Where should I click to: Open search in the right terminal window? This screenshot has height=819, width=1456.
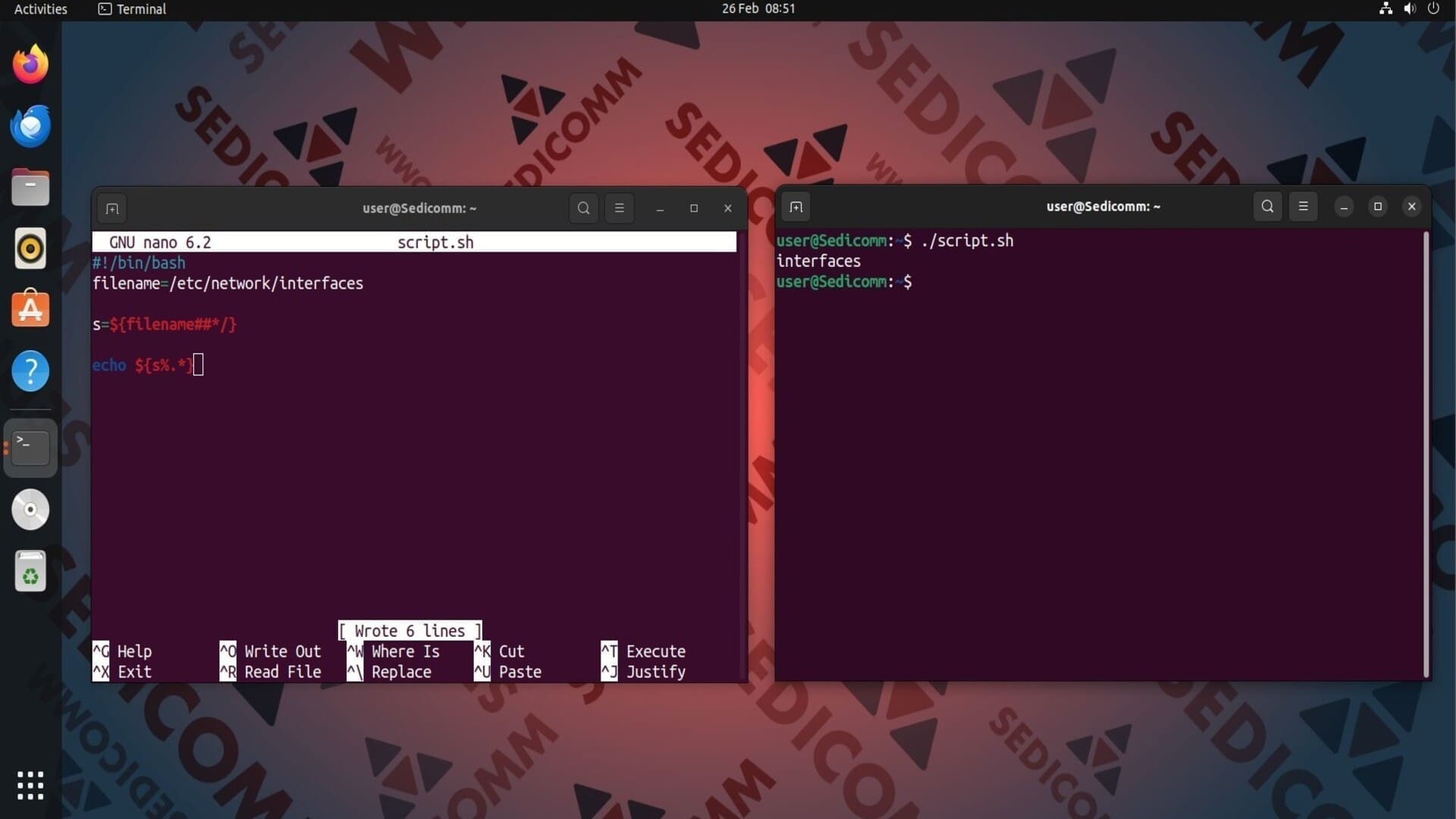1267,206
